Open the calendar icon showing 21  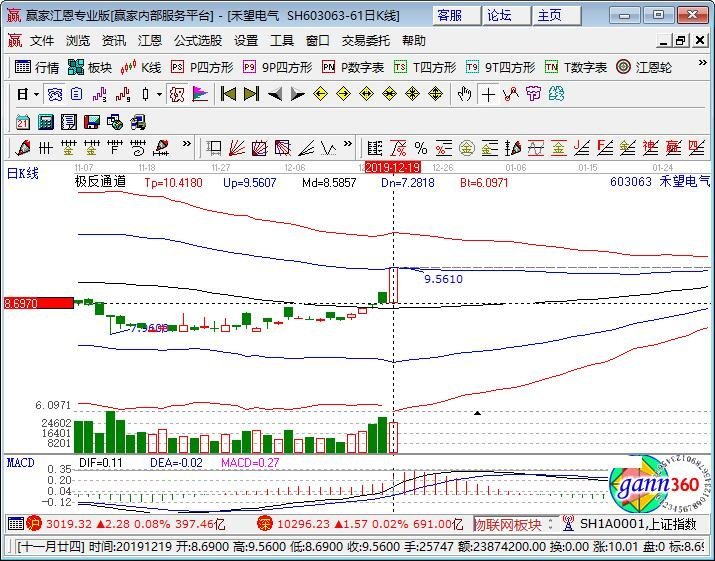point(22,122)
